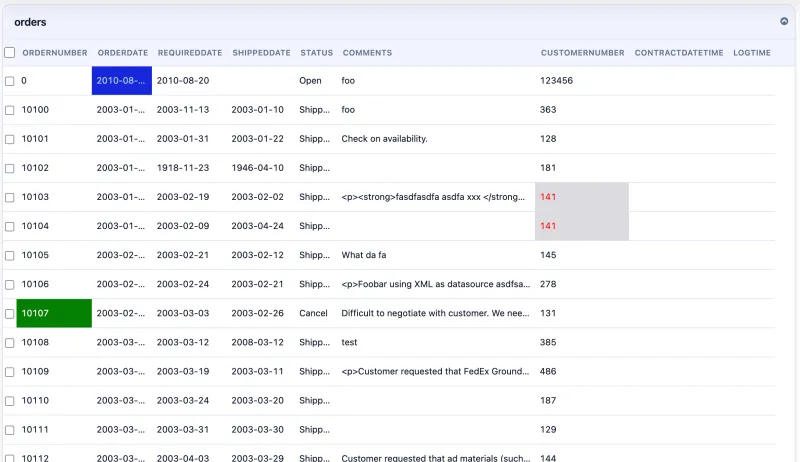Click the REQUIREDDATE column header
This screenshot has height=462, width=800.
coord(190,53)
